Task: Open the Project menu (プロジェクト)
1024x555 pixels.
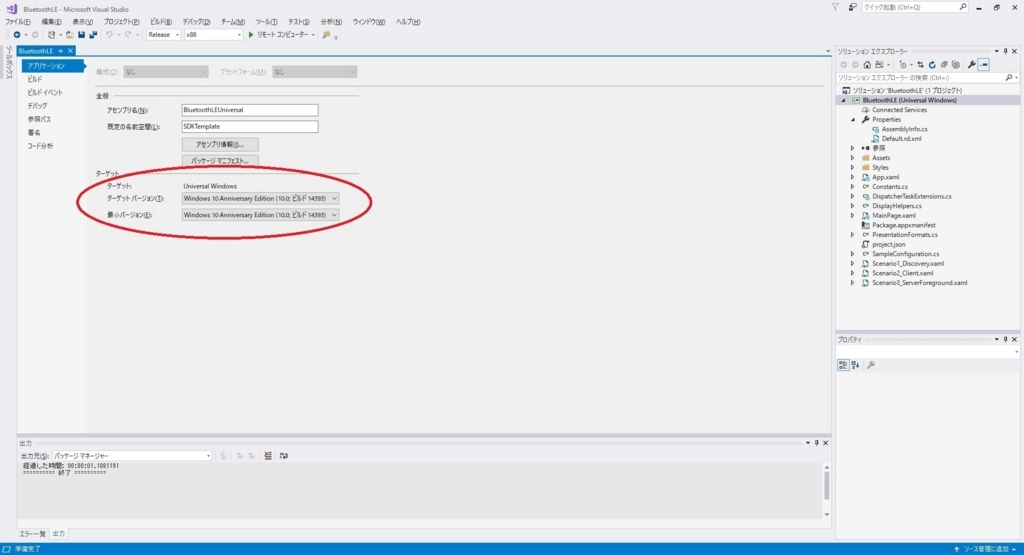Action: click(121, 22)
